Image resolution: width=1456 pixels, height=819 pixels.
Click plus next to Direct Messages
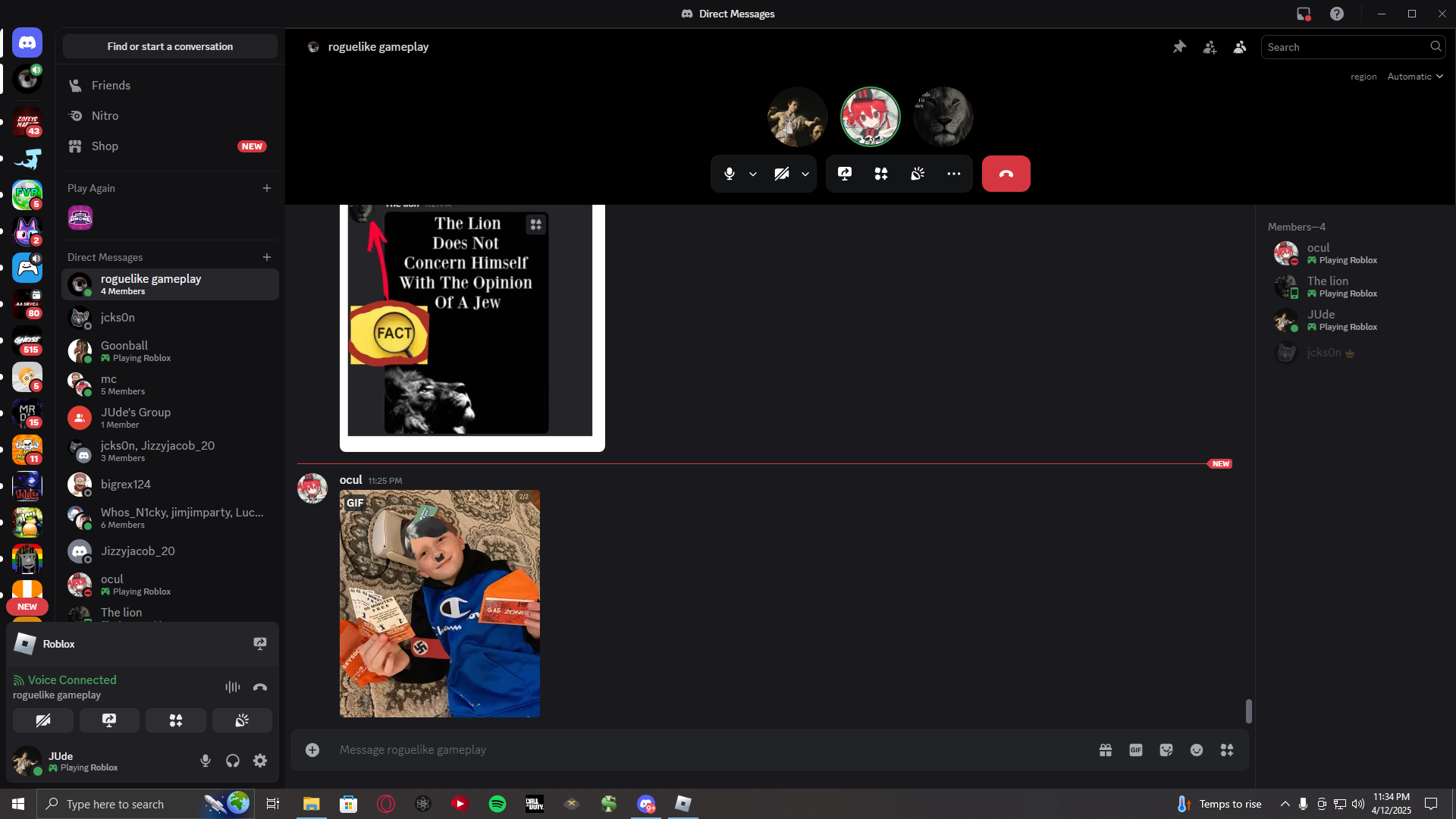[x=267, y=257]
